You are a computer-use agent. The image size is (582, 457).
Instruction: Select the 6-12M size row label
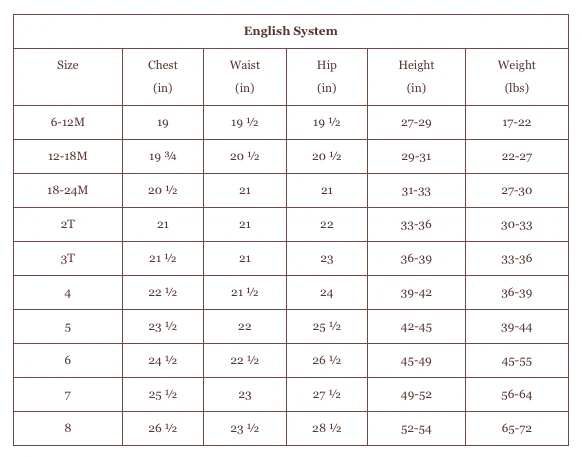coord(68,122)
